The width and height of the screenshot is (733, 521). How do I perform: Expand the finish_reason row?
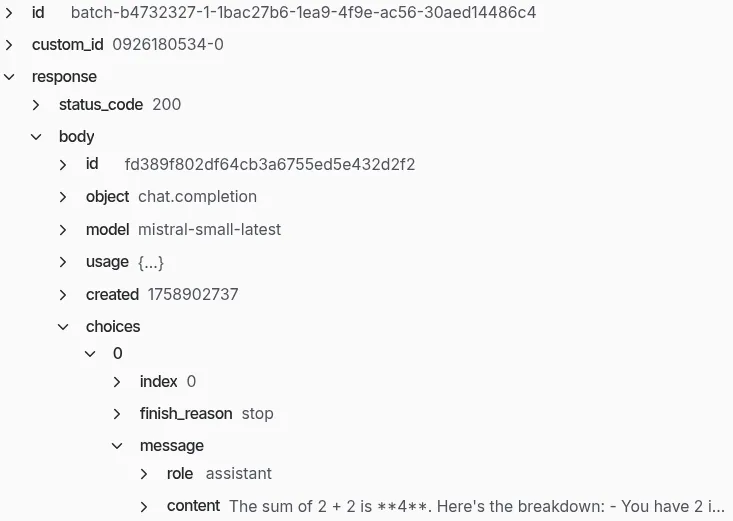(118, 414)
